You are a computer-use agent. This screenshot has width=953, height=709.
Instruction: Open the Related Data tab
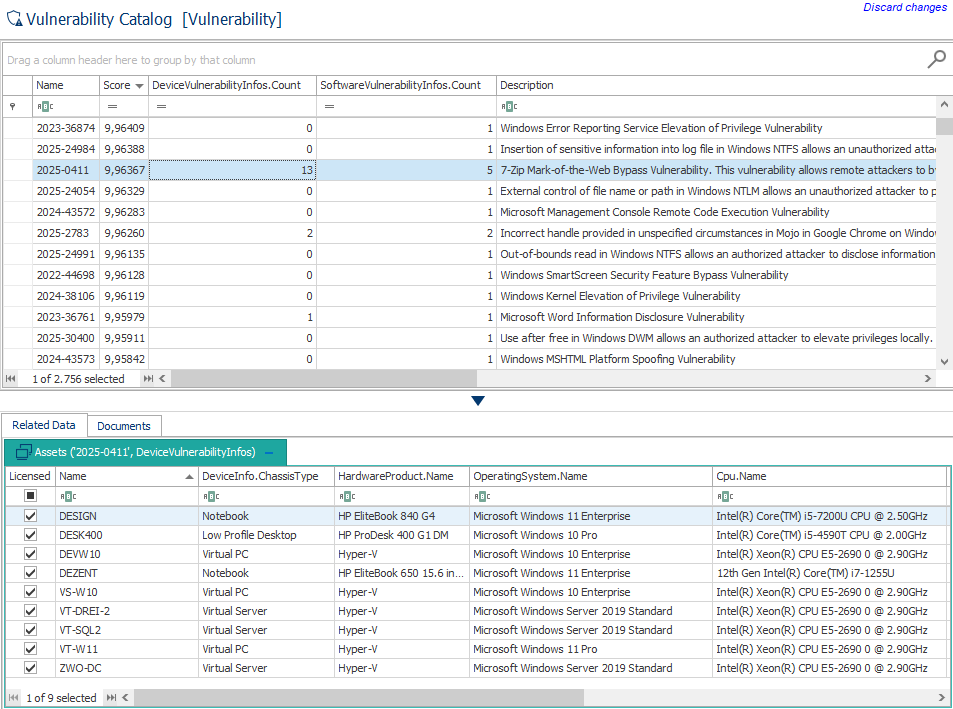point(44,425)
